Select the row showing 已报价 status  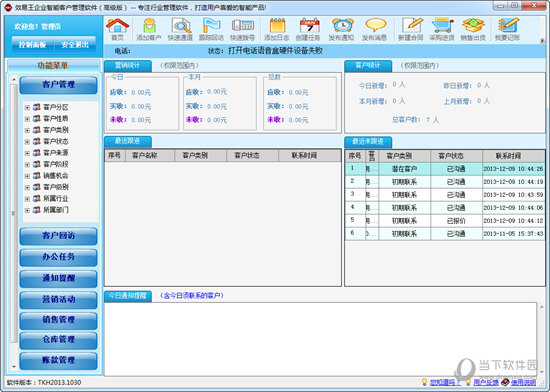point(445,221)
